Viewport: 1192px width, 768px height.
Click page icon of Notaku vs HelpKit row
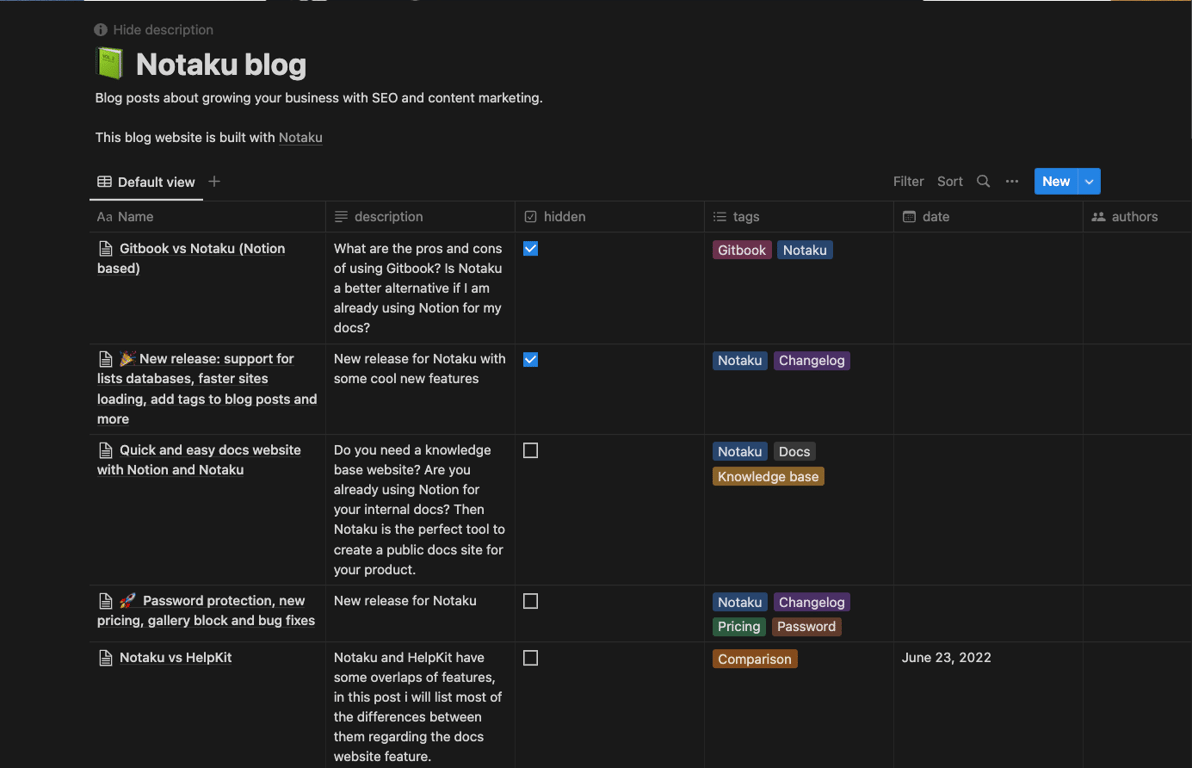pyautogui.click(x=106, y=658)
